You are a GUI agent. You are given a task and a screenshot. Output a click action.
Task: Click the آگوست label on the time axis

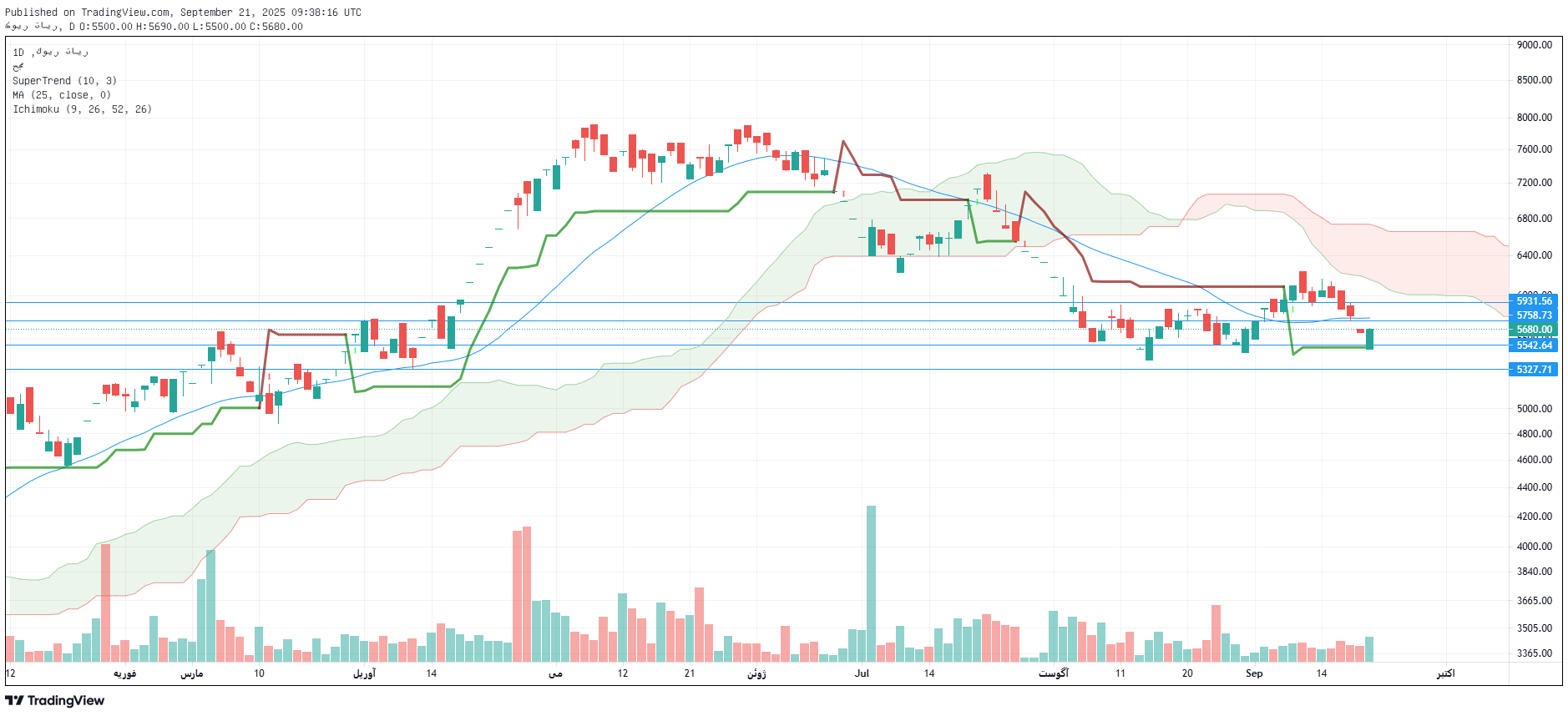pyautogui.click(x=1053, y=673)
